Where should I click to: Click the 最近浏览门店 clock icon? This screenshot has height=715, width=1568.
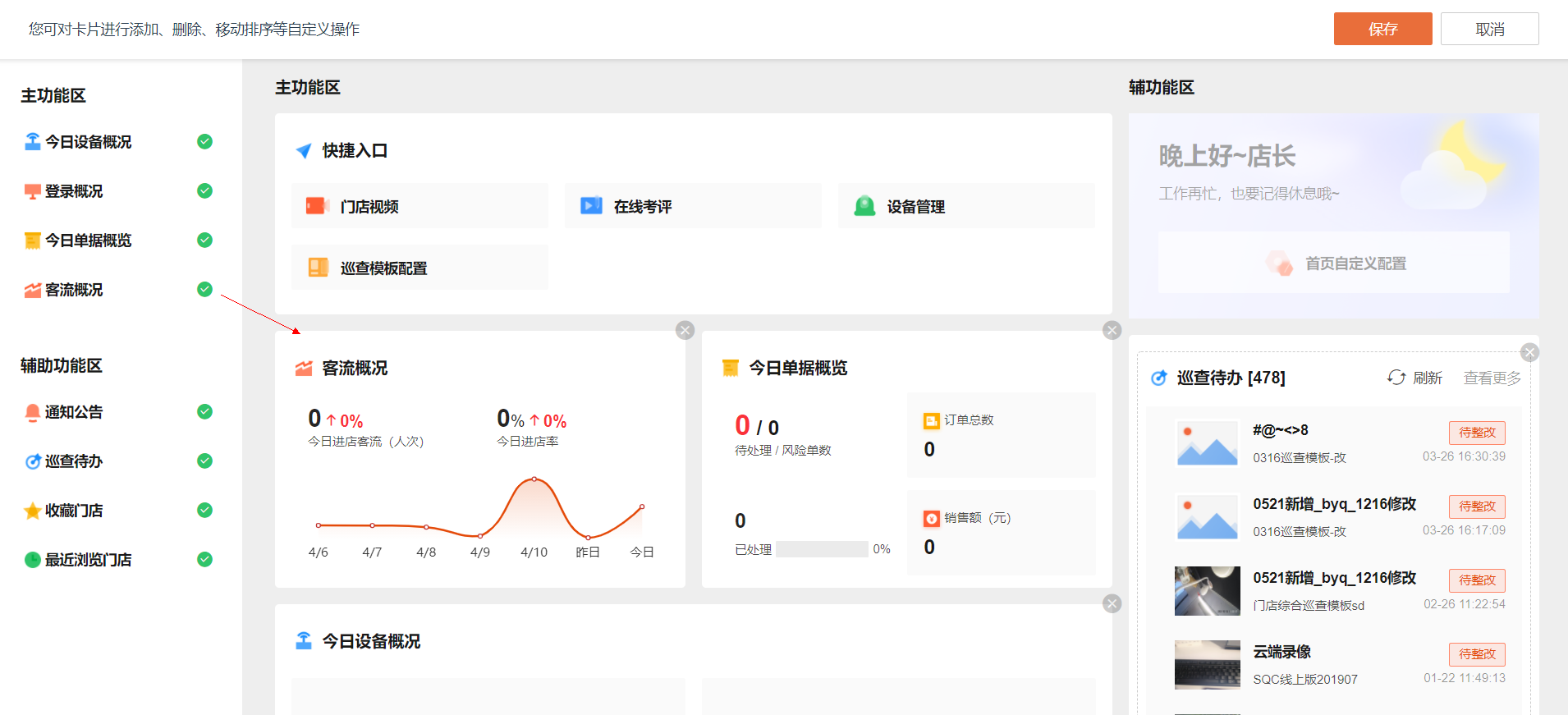click(x=33, y=560)
